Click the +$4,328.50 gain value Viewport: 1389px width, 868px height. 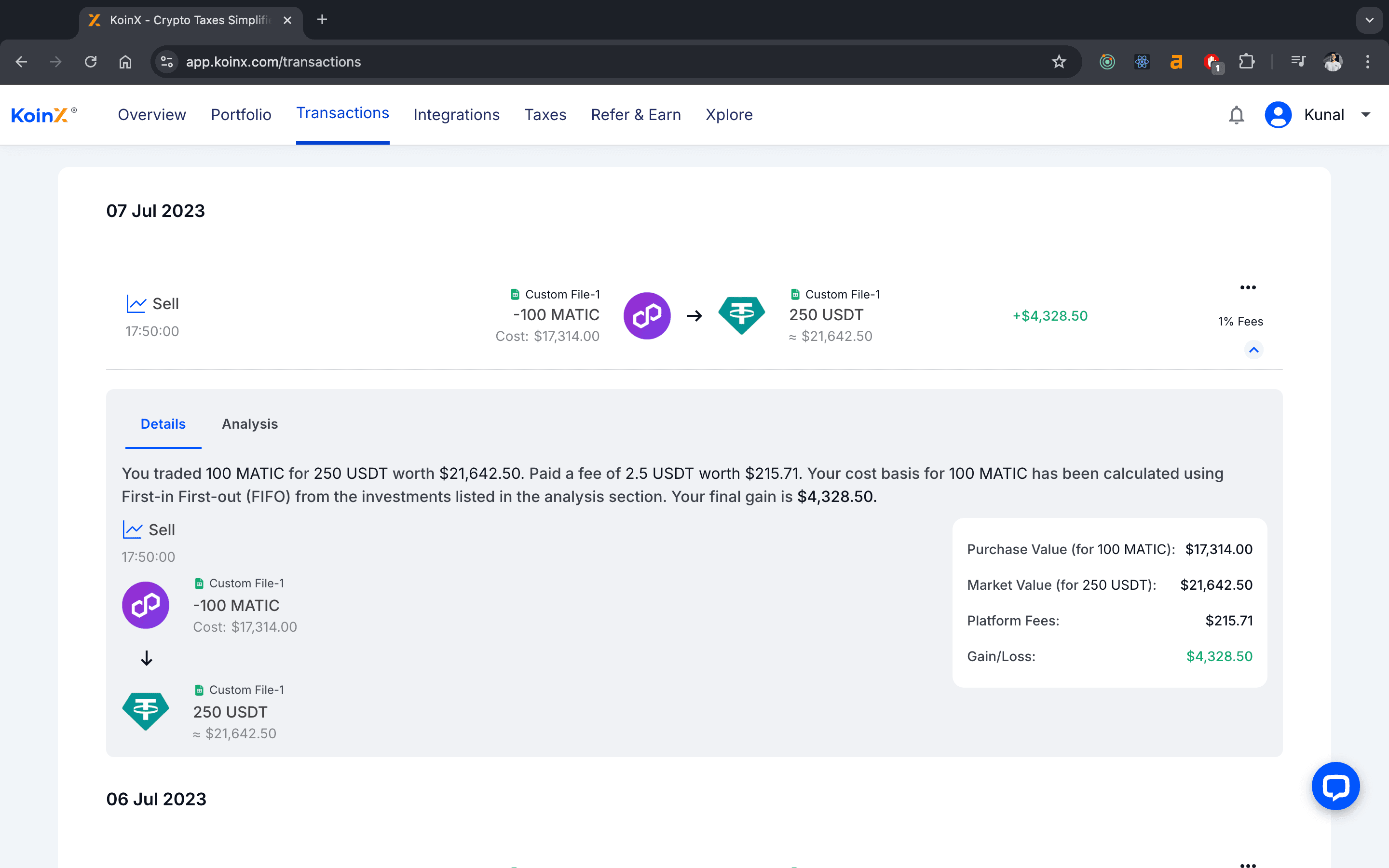(x=1050, y=316)
